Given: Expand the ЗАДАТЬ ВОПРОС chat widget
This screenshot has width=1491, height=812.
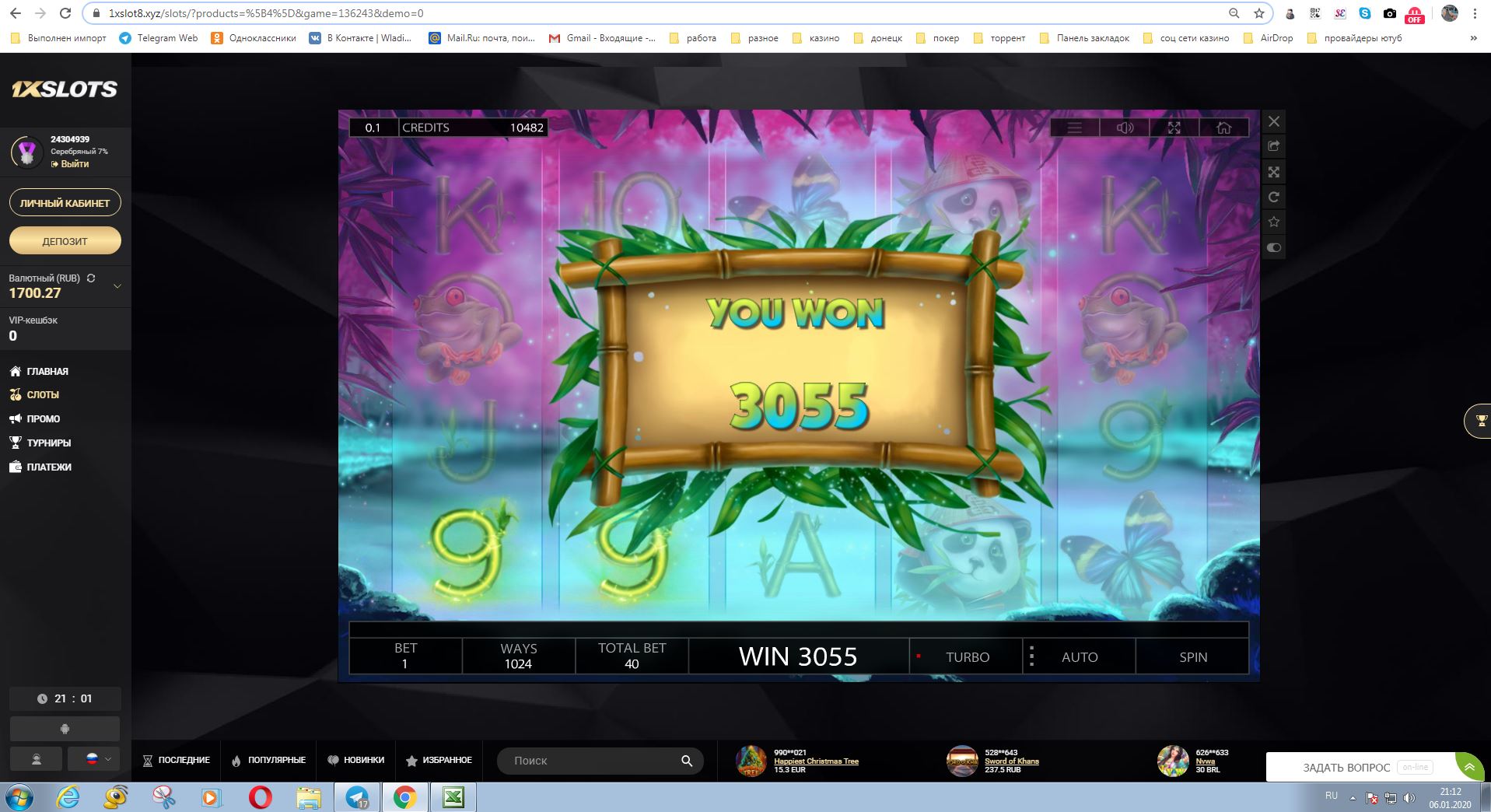Looking at the screenshot, I should pos(1468,767).
